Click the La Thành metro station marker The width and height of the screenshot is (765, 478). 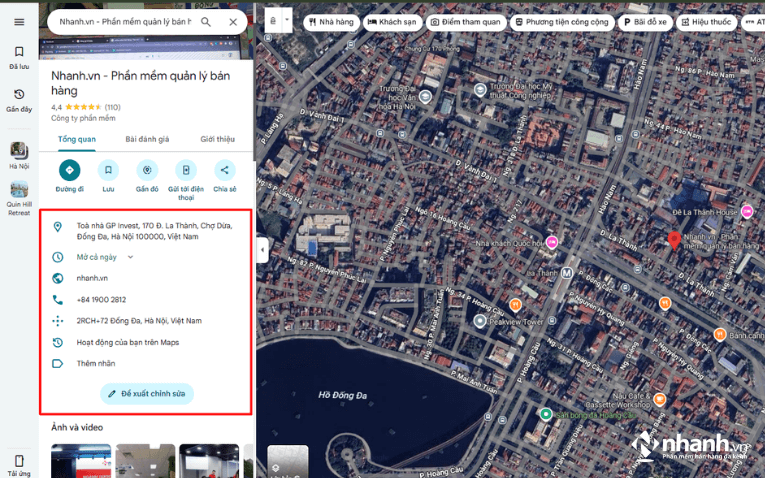click(566, 273)
